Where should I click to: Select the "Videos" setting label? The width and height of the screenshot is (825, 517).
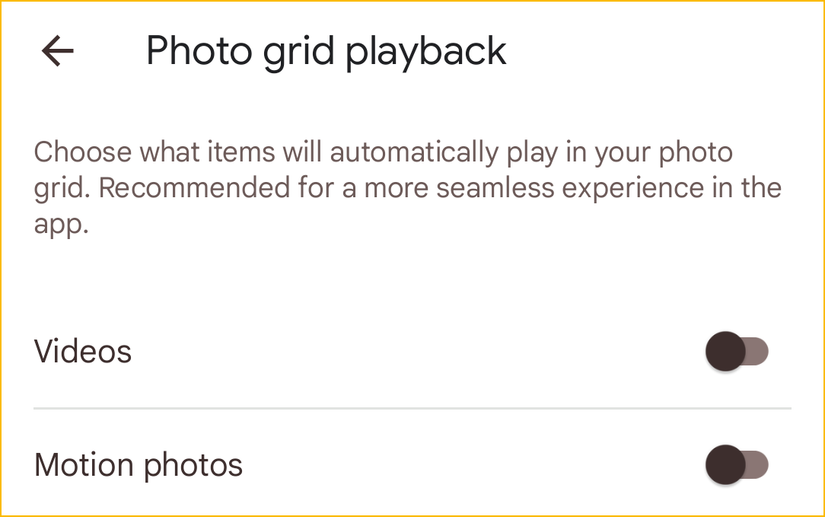83,351
